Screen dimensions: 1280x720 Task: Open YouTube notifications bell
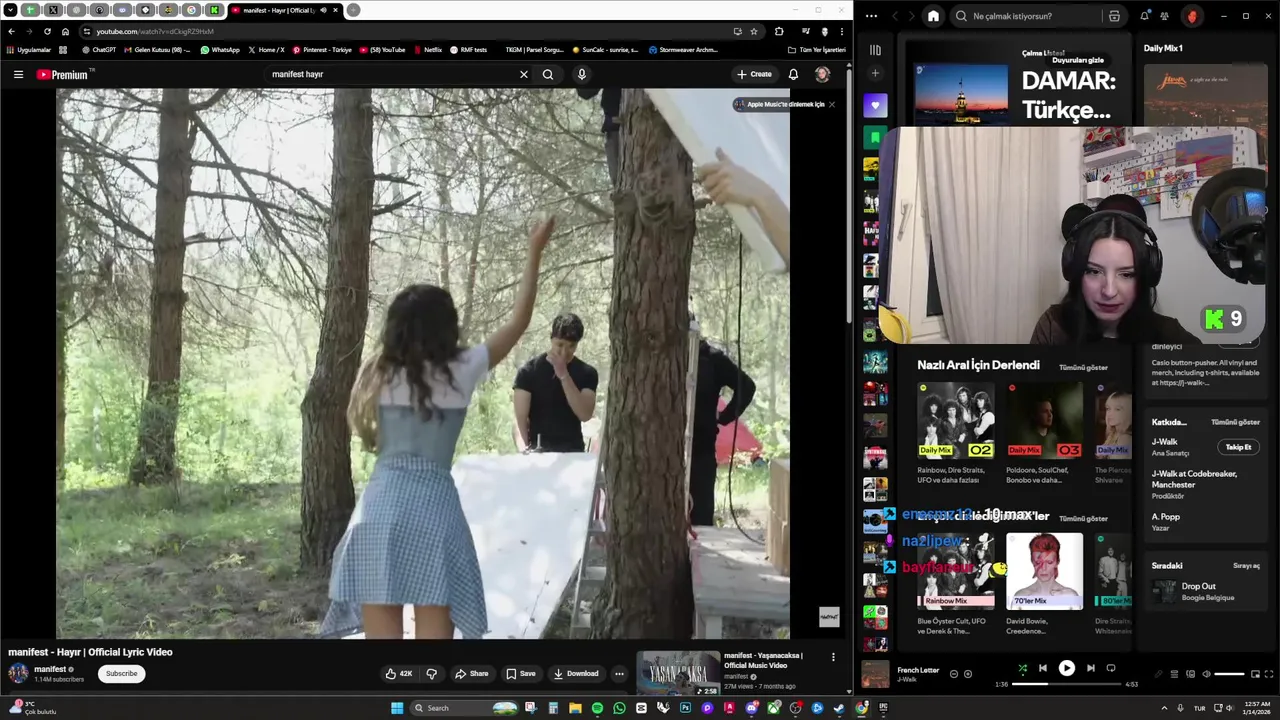[793, 74]
